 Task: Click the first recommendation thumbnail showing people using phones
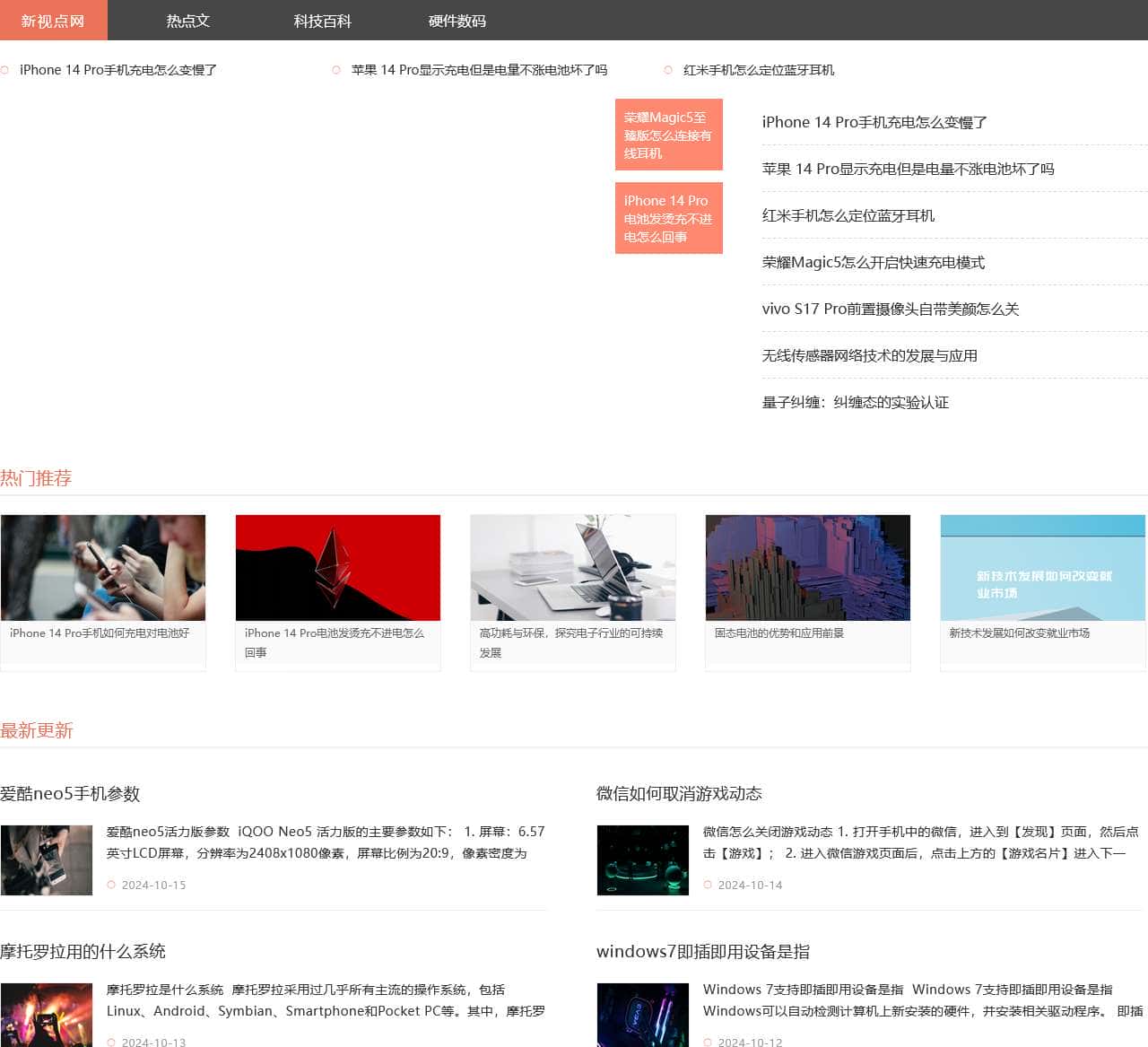[103, 567]
